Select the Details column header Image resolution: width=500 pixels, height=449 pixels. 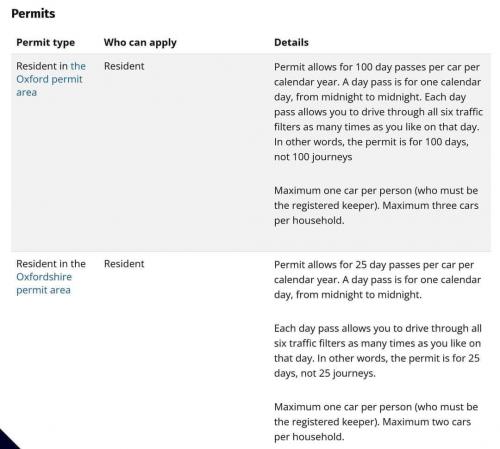pyautogui.click(x=291, y=43)
